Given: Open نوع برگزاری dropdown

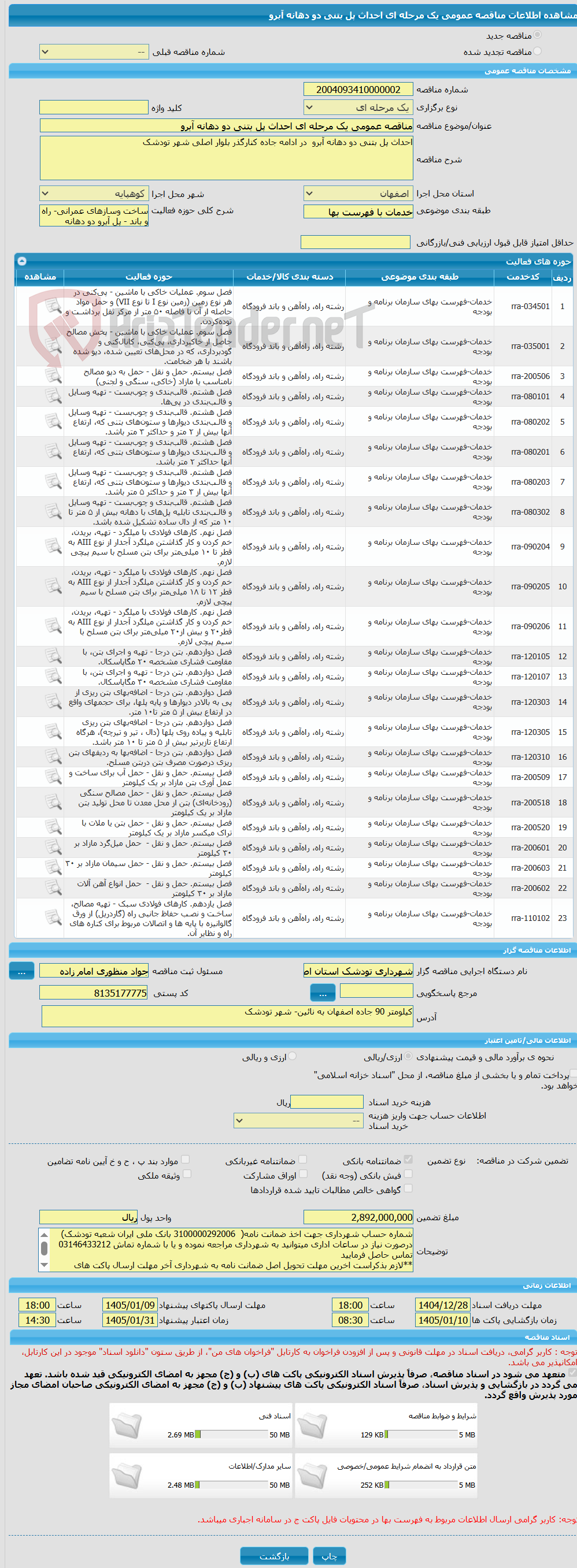Looking at the screenshot, I should coord(358,107).
